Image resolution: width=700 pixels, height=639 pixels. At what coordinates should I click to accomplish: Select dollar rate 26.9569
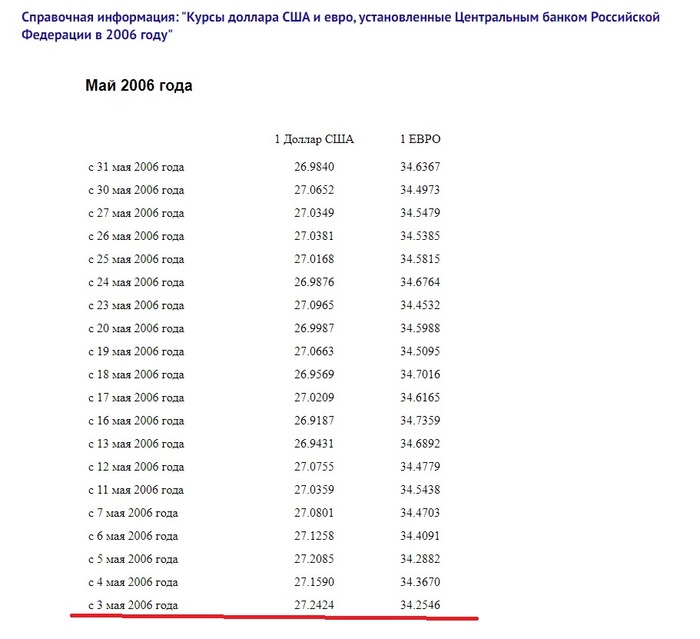coord(314,375)
